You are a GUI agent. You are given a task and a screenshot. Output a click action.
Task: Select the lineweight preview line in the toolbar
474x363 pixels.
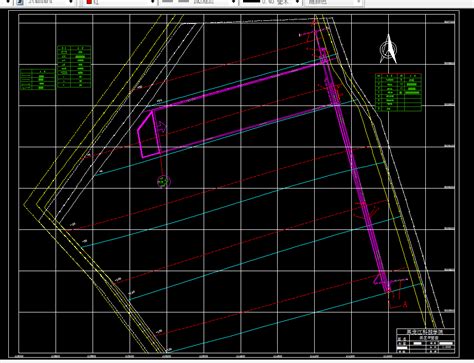click(x=251, y=2)
